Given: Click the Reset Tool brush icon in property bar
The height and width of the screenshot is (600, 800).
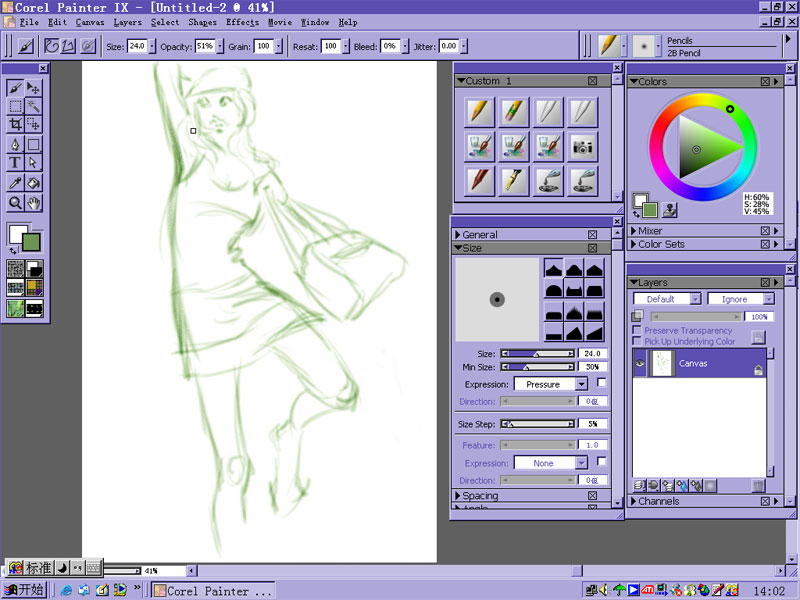Looking at the screenshot, I should point(26,46).
